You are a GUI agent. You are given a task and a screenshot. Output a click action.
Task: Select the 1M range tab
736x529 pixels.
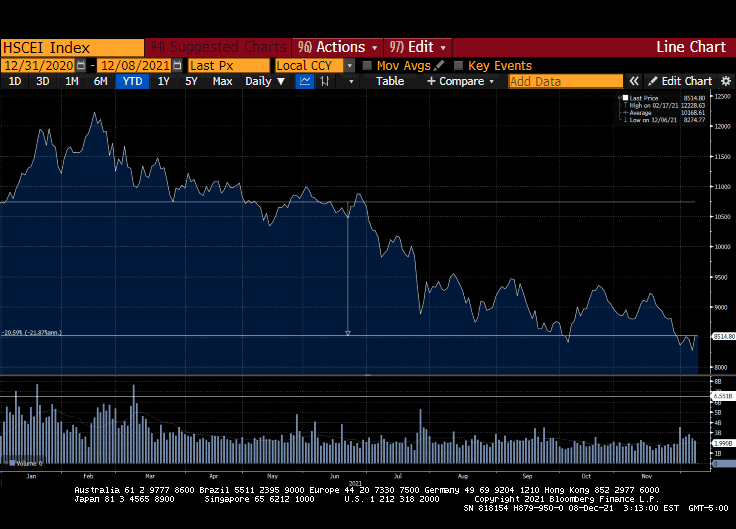[71, 81]
